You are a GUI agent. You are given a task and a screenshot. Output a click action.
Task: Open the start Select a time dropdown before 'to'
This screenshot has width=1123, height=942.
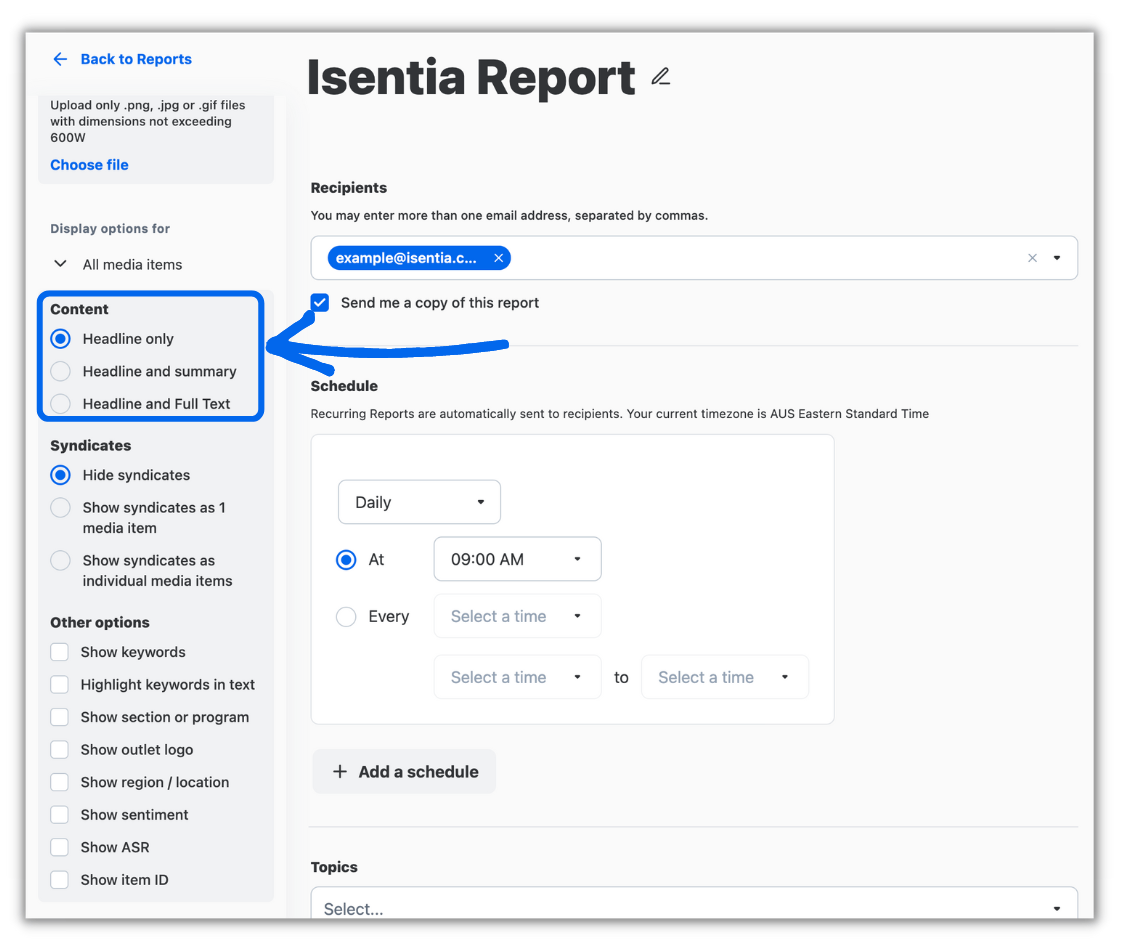click(517, 677)
